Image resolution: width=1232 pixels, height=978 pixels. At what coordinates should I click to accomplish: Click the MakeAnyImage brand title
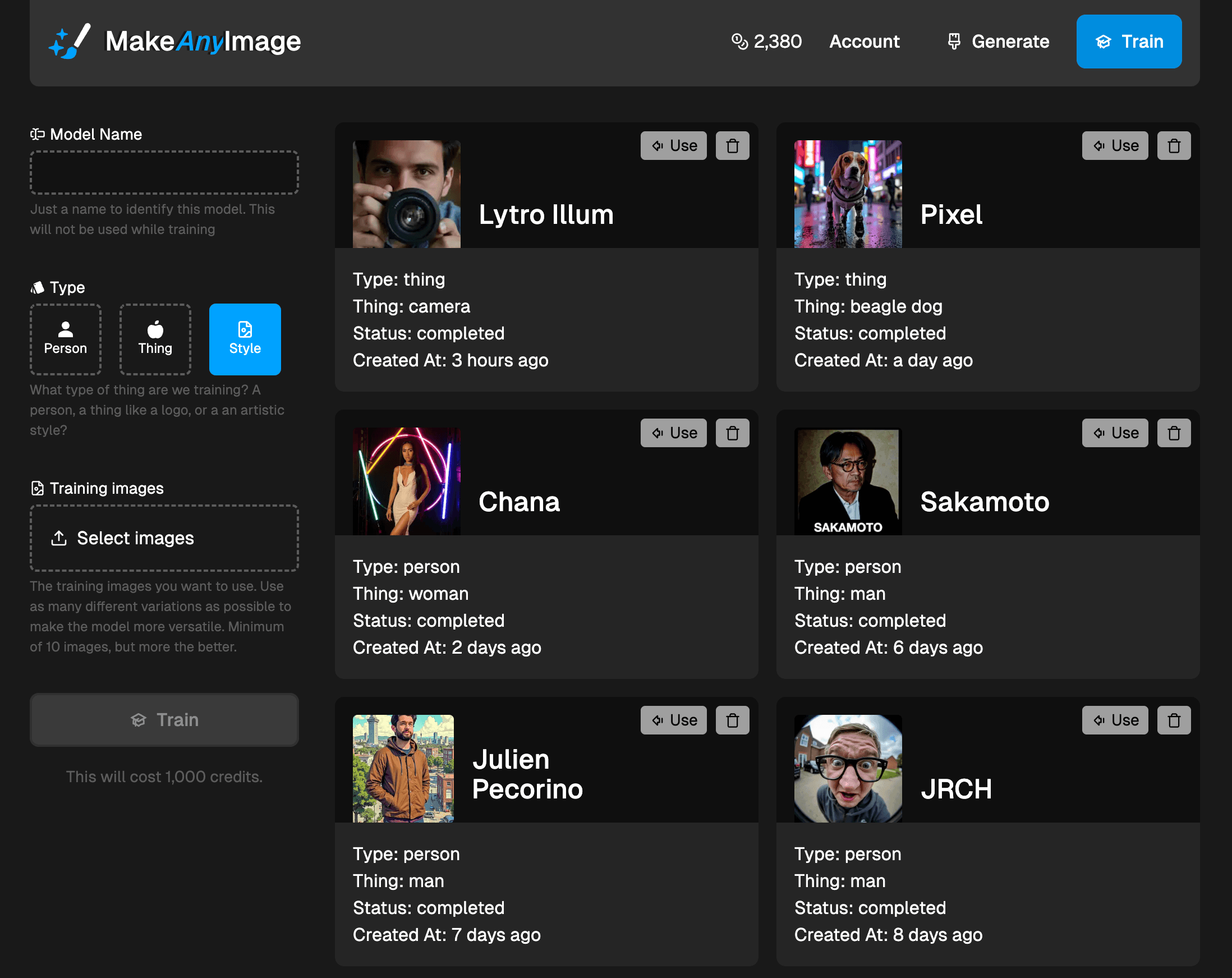point(203,41)
